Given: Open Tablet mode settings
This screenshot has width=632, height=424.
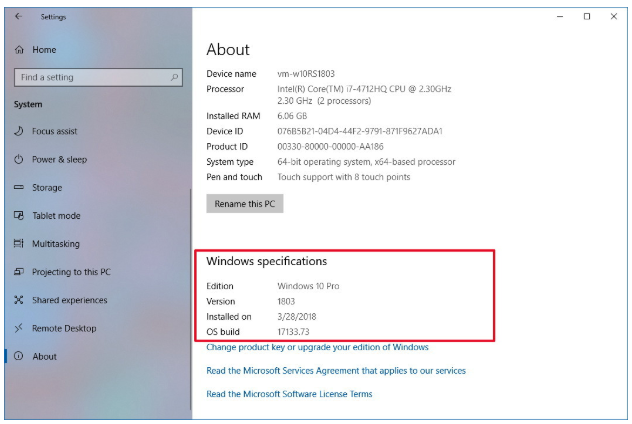Looking at the screenshot, I should pos(56,216).
